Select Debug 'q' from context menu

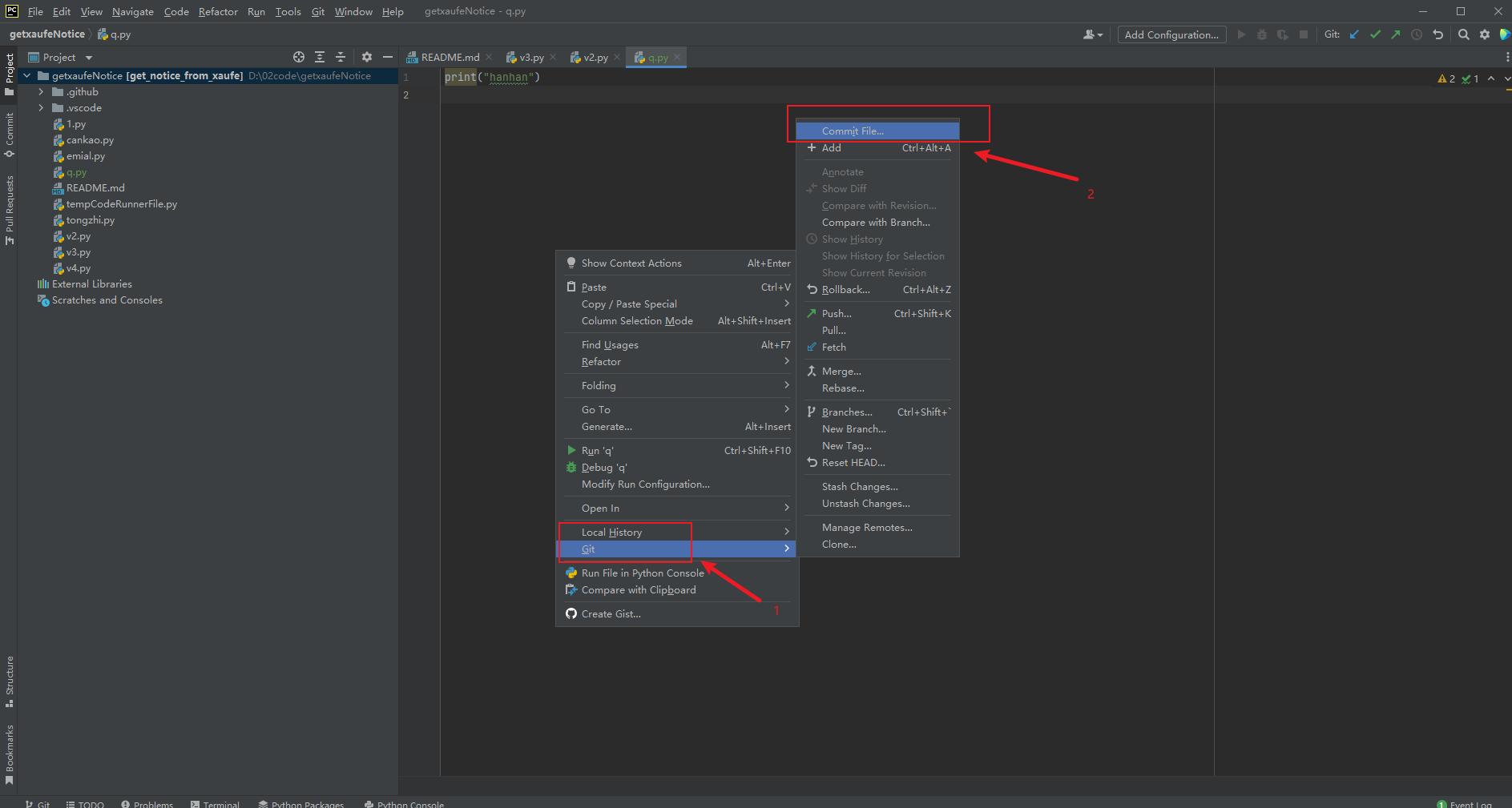(x=677, y=468)
